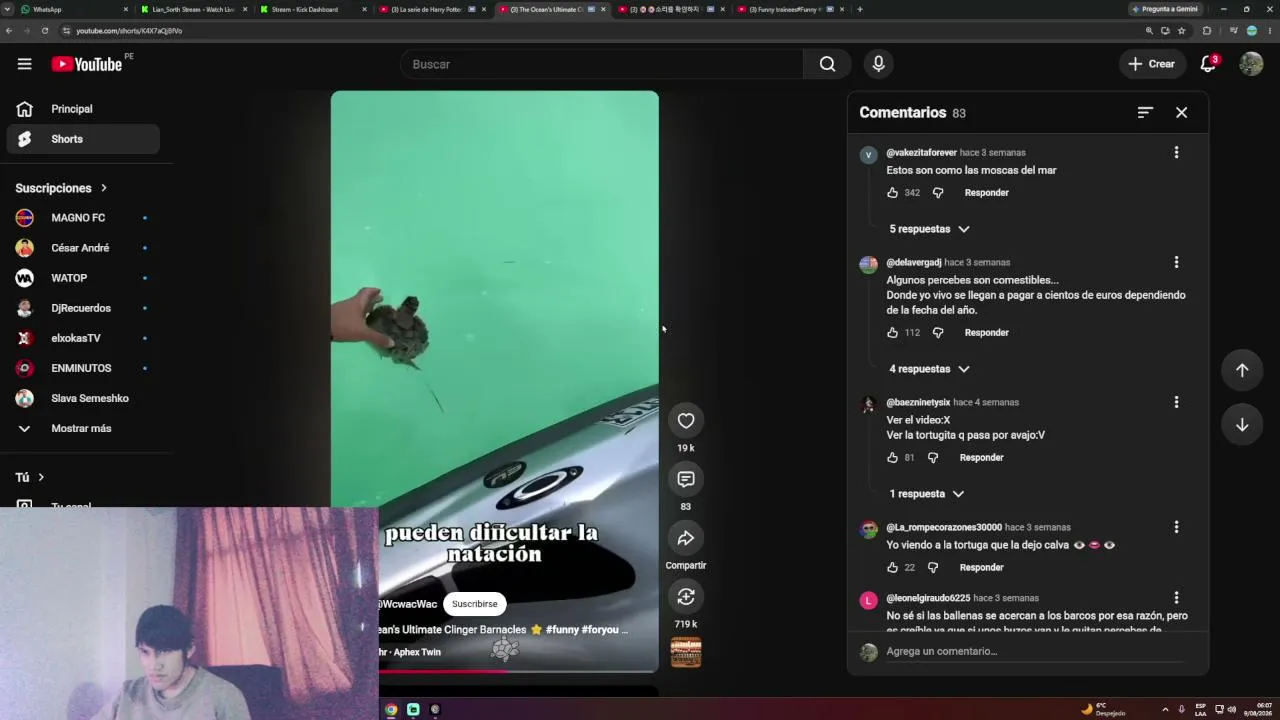This screenshot has height=720, width=1280.
Task: Reply to @delavergadj with Responder
Action: [x=986, y=332]
